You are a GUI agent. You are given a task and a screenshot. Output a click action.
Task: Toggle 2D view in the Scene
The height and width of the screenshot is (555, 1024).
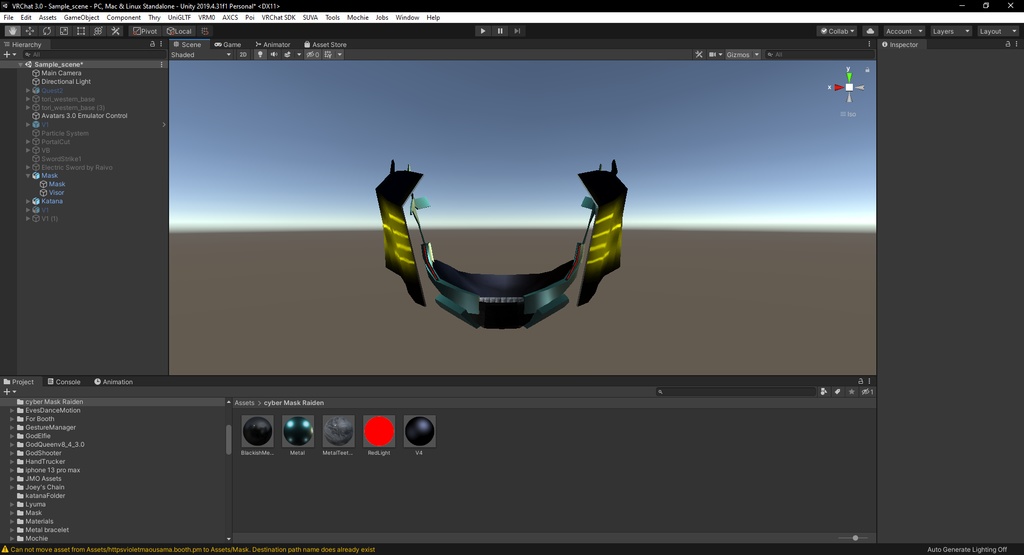(243, 55)
